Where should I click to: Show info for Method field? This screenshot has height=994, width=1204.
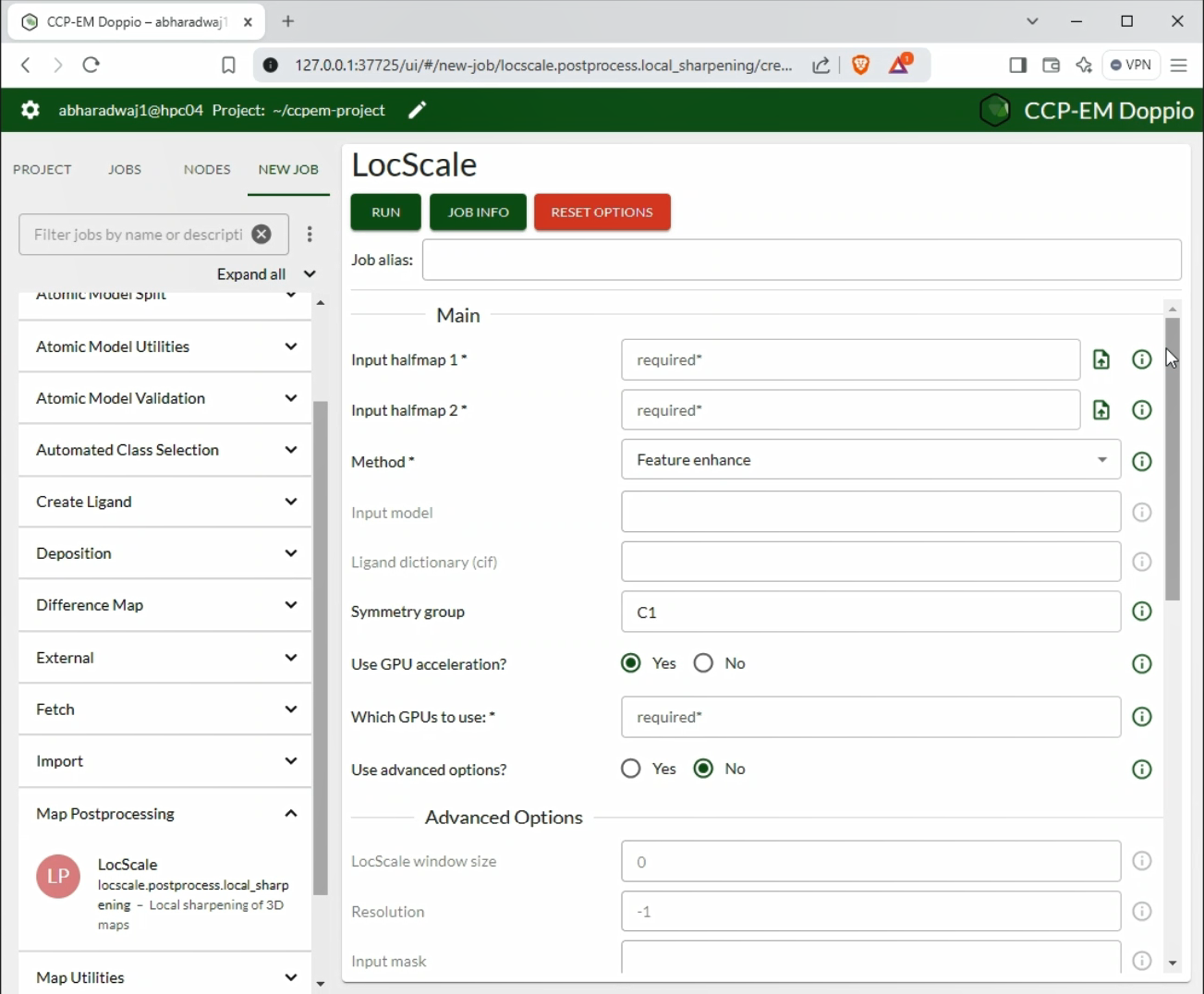point(1142,461)
